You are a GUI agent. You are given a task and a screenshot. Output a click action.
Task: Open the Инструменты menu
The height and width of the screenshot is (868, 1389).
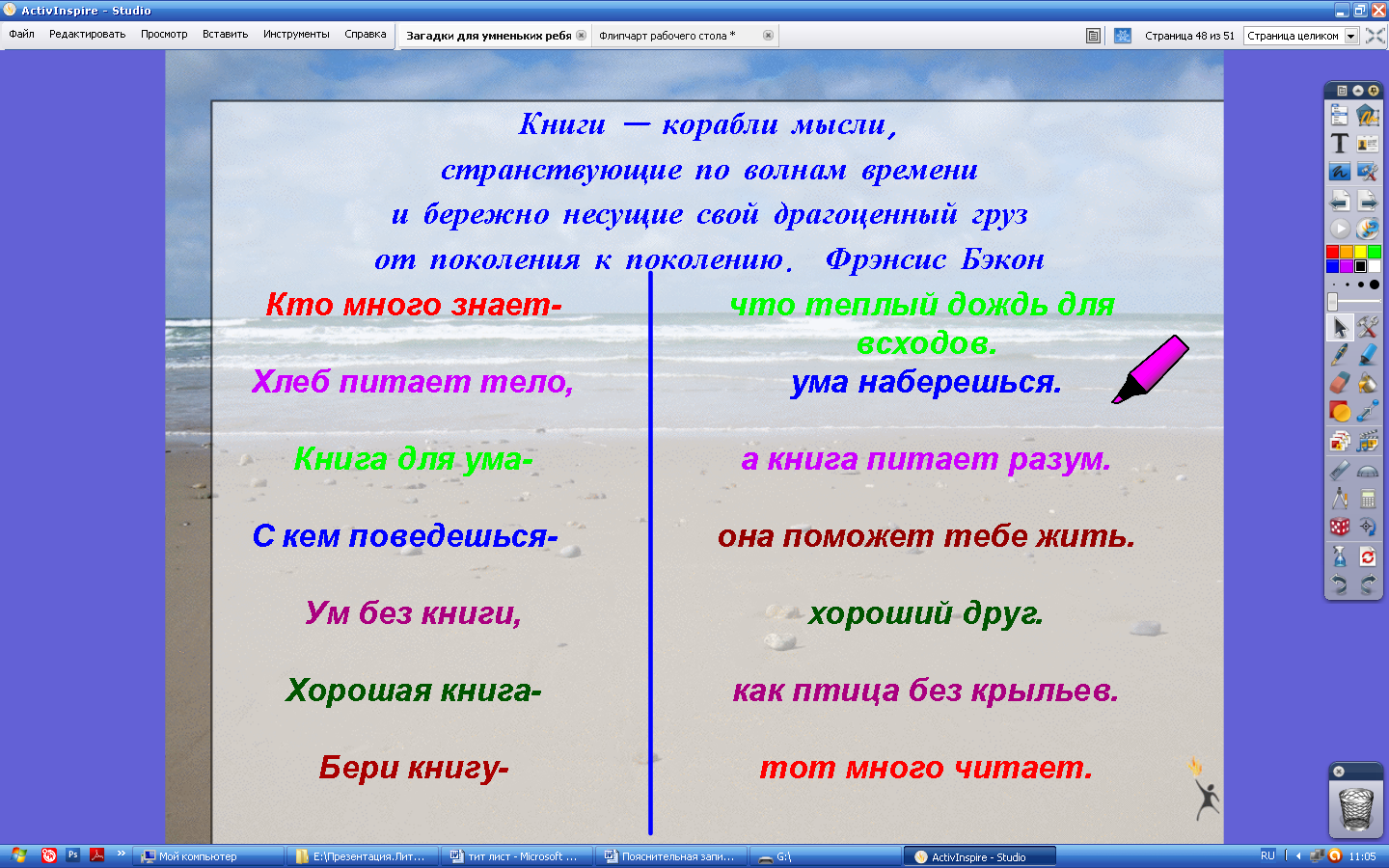tap(296, 34)
